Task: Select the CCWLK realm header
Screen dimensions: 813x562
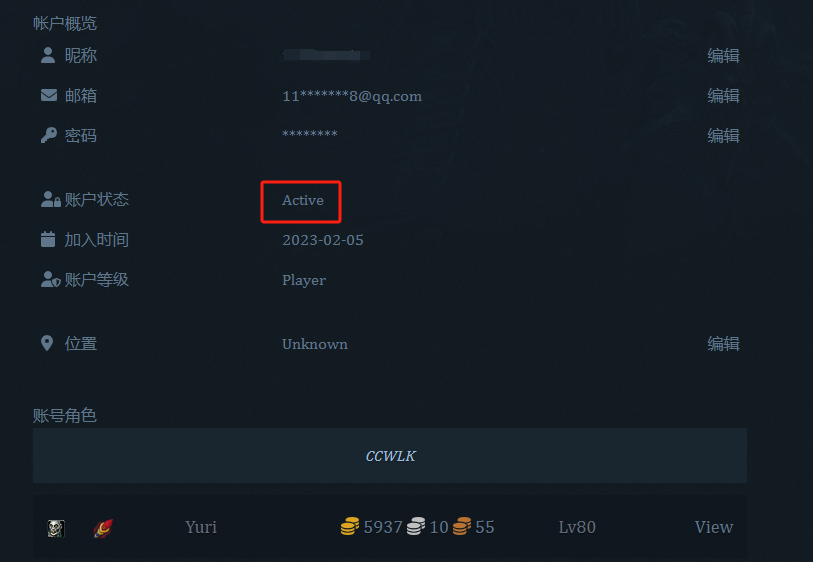Action: pos(390,456)
